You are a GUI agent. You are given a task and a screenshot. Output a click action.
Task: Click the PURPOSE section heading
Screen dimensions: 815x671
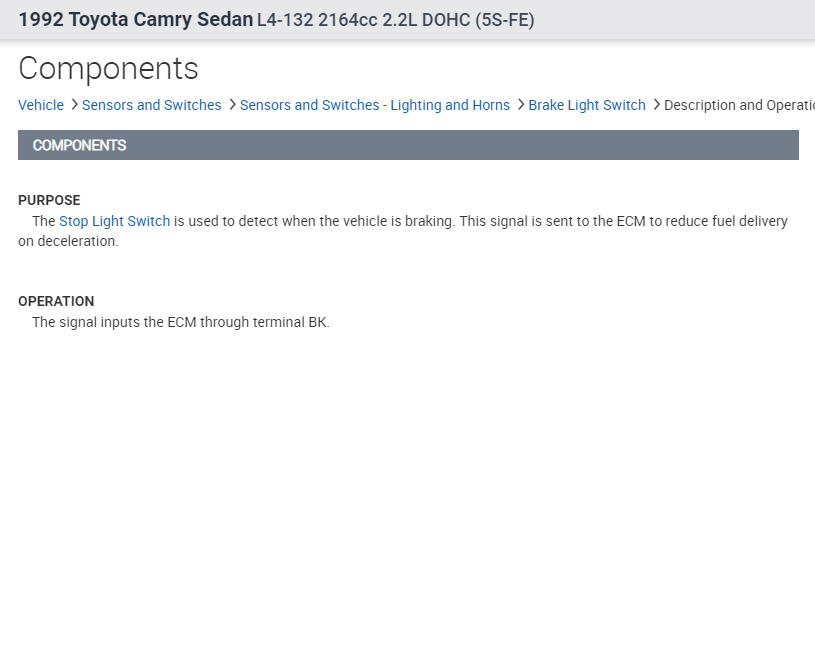[49, 200]
